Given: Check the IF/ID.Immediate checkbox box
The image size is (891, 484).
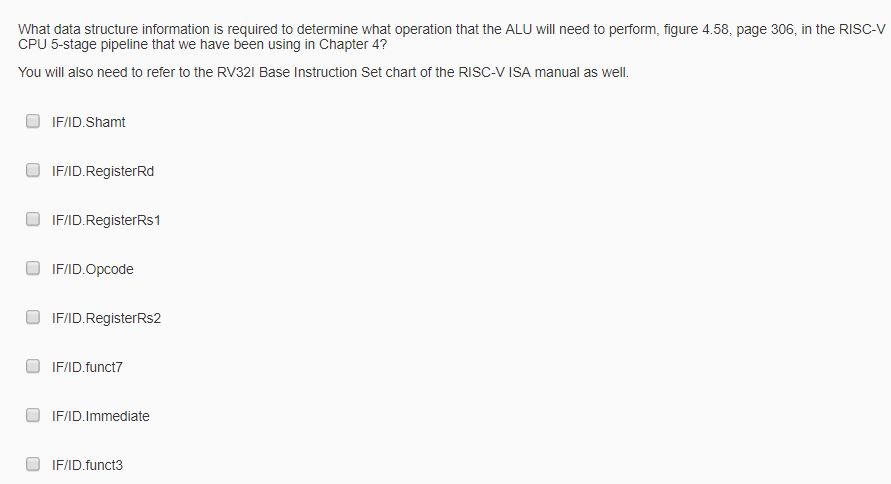Looking at the screenshot, I should click(x=32, y=416).
